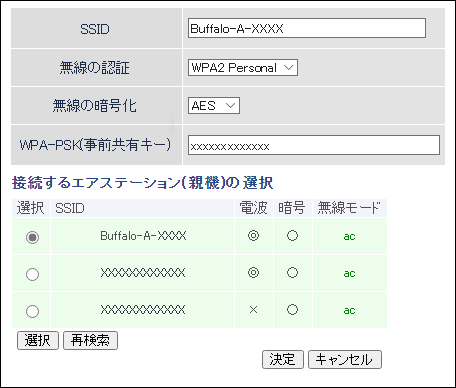The image size is (456, 388).
Task: Select the second access point radio button
Action: (x=32, y=274)
